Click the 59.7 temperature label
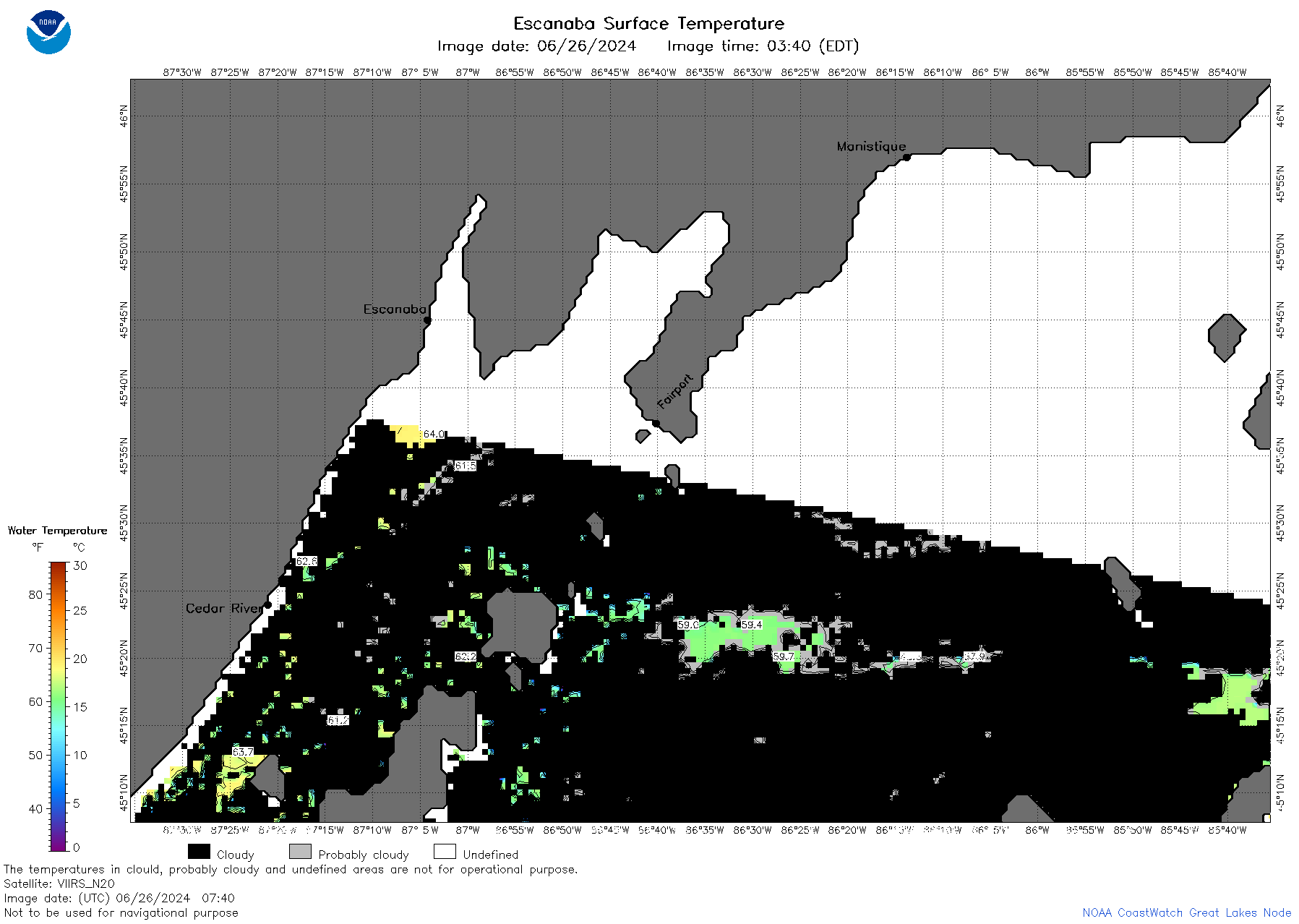The image size is (1299, 924). (x=784, y=656)
